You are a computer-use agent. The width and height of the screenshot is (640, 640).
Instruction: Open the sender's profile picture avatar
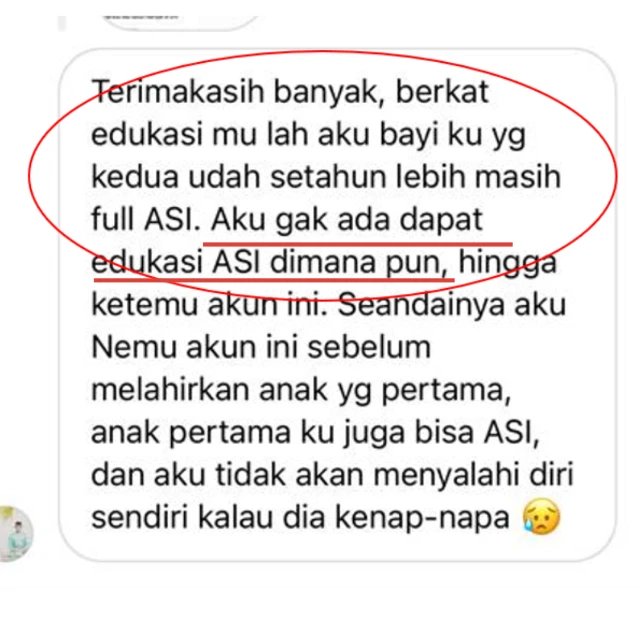(x=15, y=533)
